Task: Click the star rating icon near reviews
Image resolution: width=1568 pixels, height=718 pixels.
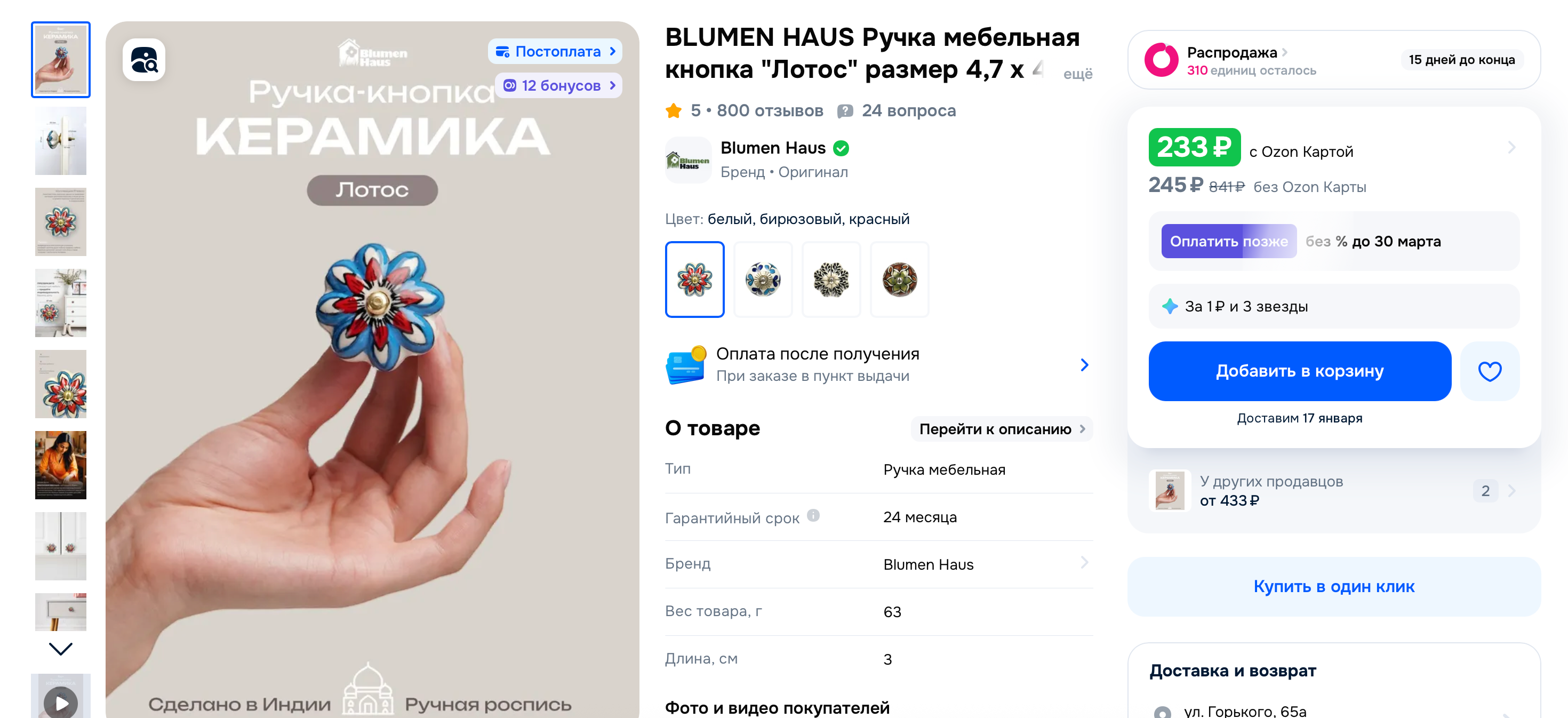Action: tap(673, 111)
